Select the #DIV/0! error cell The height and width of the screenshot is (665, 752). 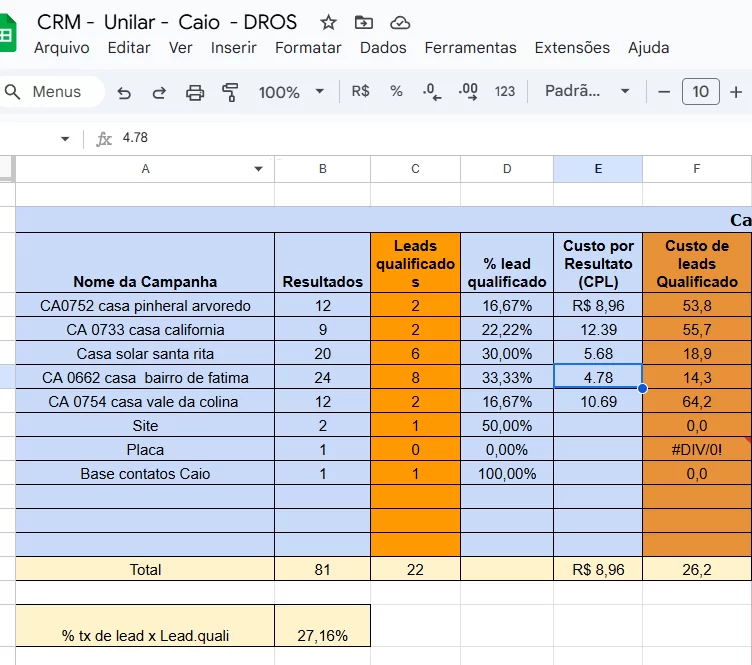tap(697, 450)
